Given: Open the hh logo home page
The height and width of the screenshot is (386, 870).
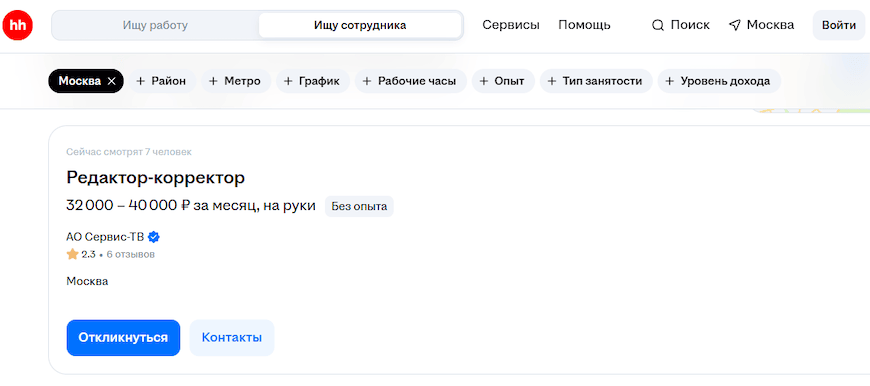Looking at the screenshot, I should tap(18, 26).
